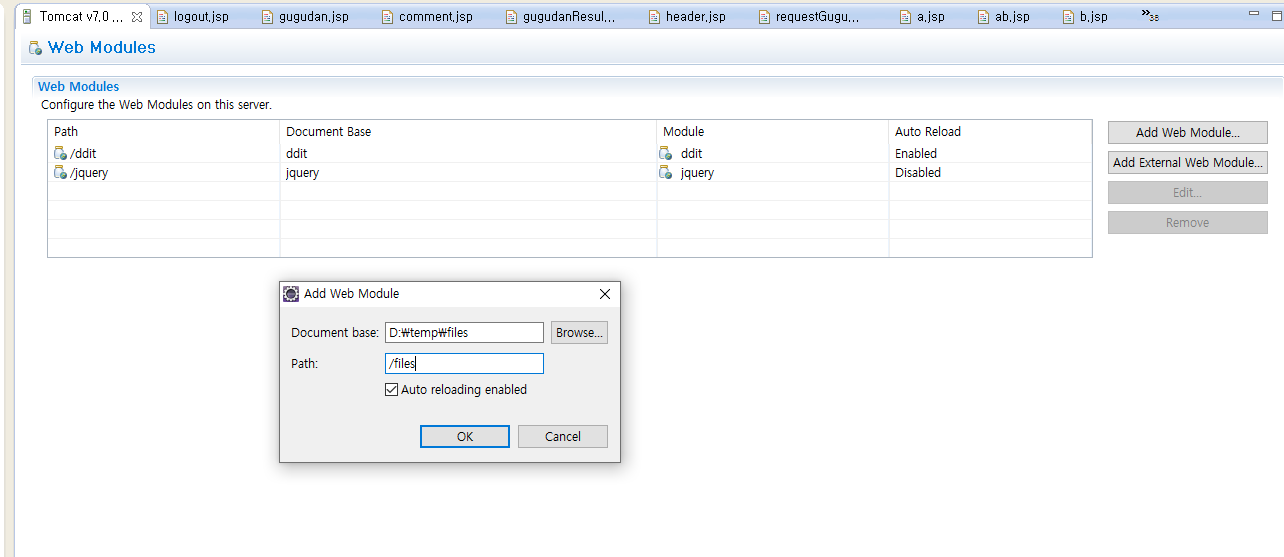Screen dimensions: 1284x557
Task: Open the requestGugu... tab
Action: point(808,17)
